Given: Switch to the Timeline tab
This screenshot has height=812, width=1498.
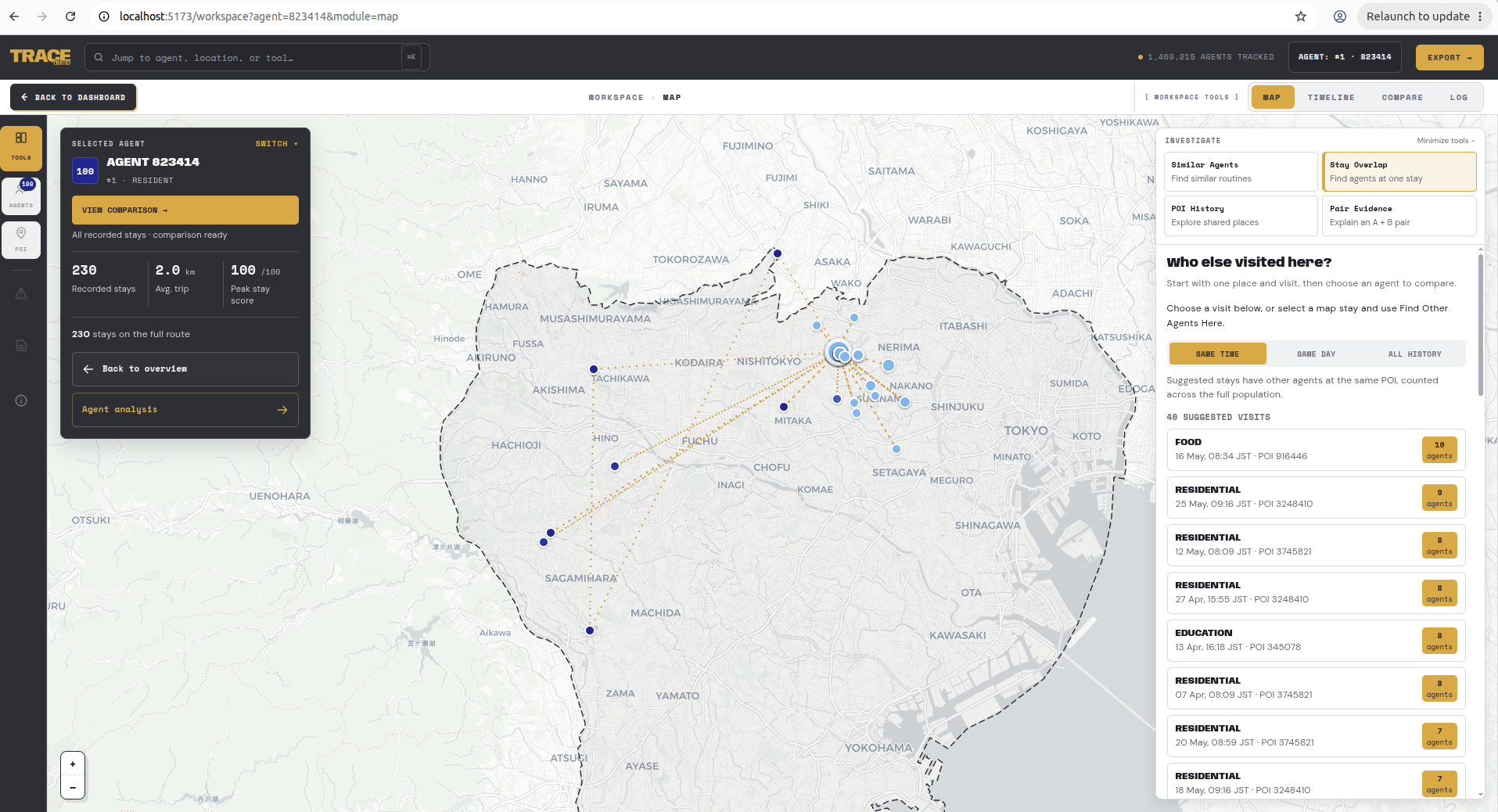Looking at the screenshot, I should (1331, 97).
